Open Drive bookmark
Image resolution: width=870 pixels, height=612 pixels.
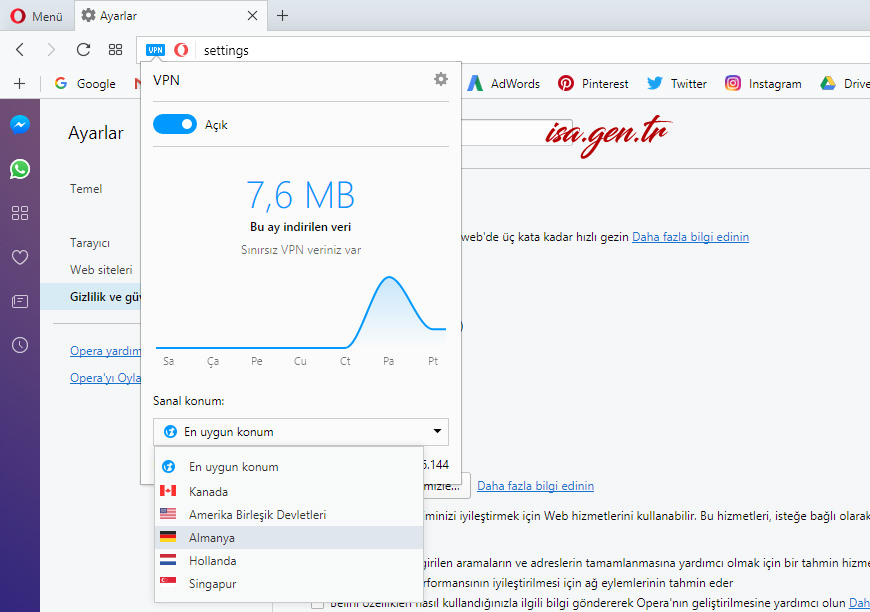[x=844, y=83]
